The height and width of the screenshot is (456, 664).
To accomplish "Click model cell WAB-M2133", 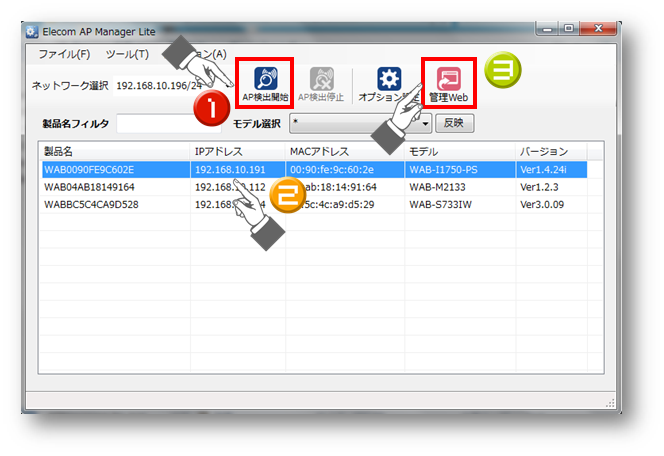I will pos(437,187).
